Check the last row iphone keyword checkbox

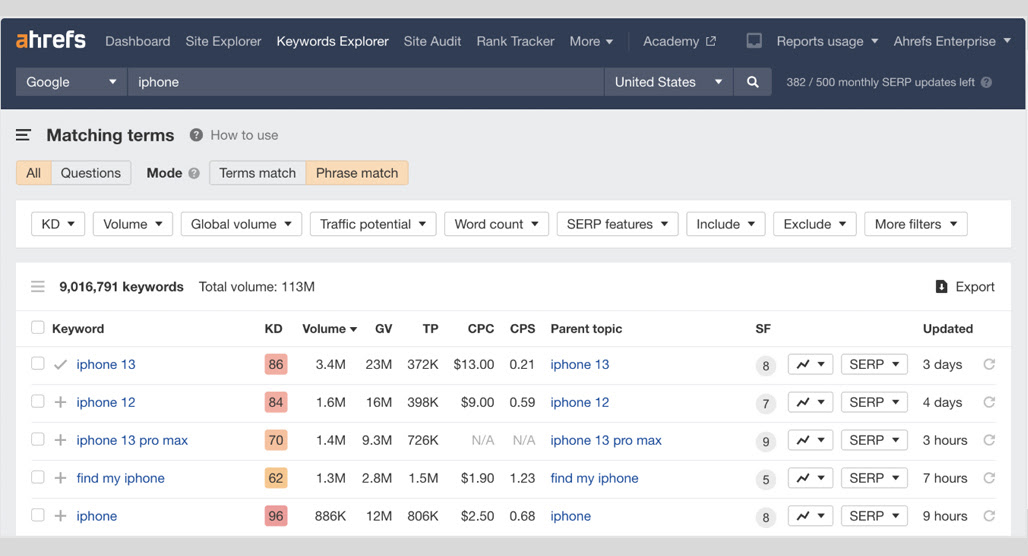point(37,515)
